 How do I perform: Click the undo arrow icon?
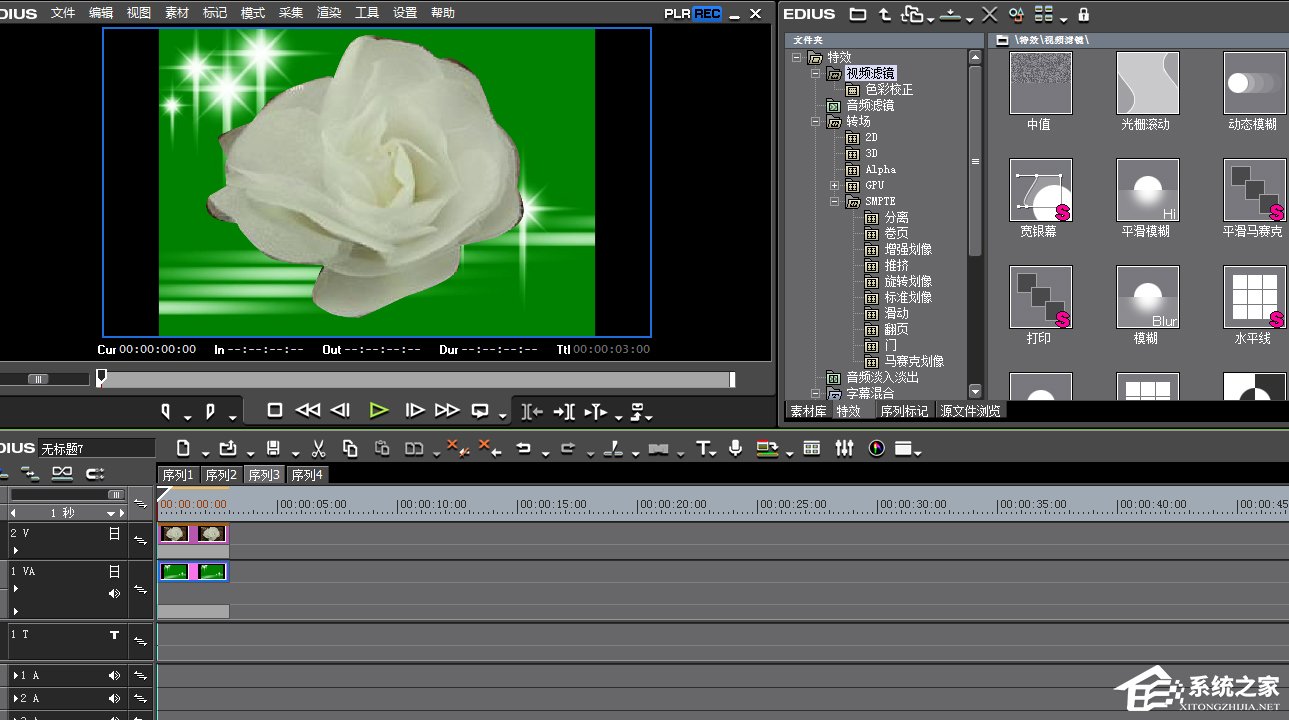point(522,449)
